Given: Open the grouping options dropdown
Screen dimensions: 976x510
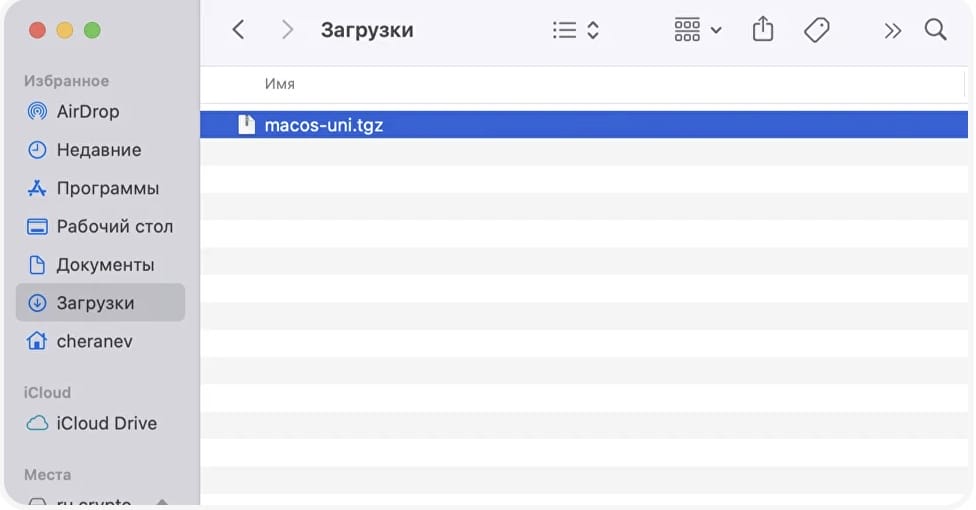Looking at the screenshot, I should 697,30.
